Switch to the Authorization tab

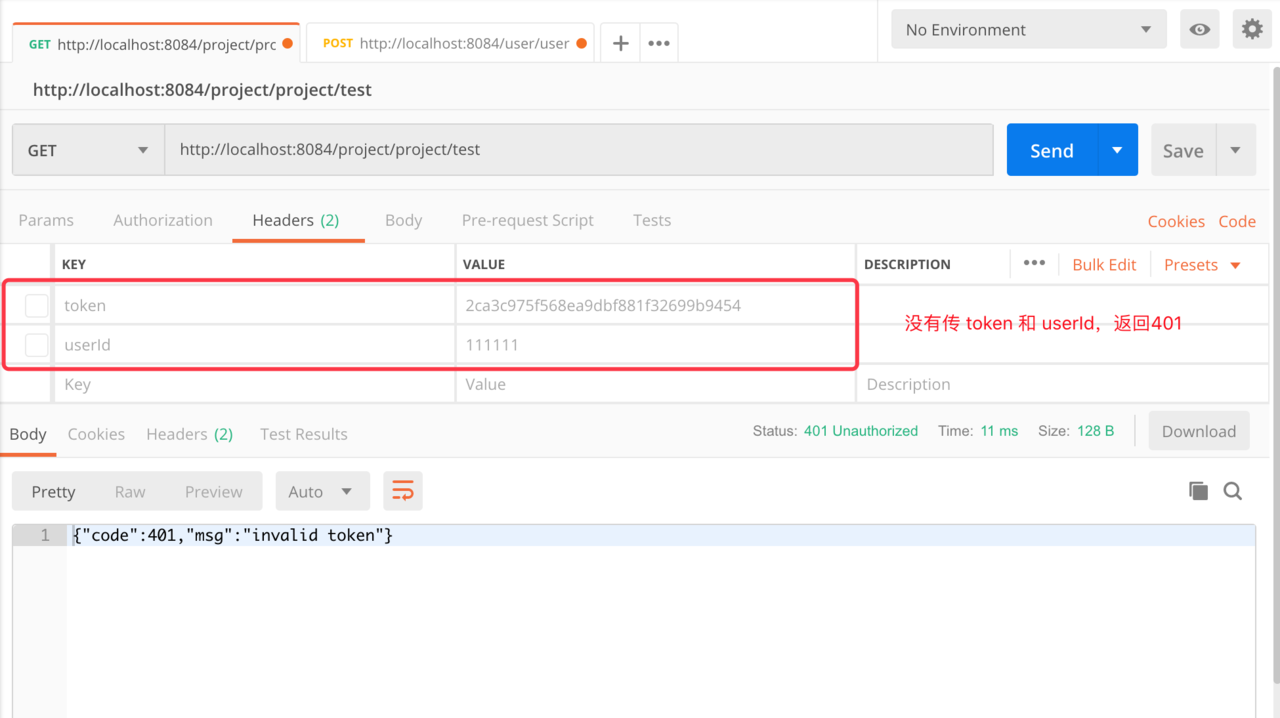click(x=163, y=220)
